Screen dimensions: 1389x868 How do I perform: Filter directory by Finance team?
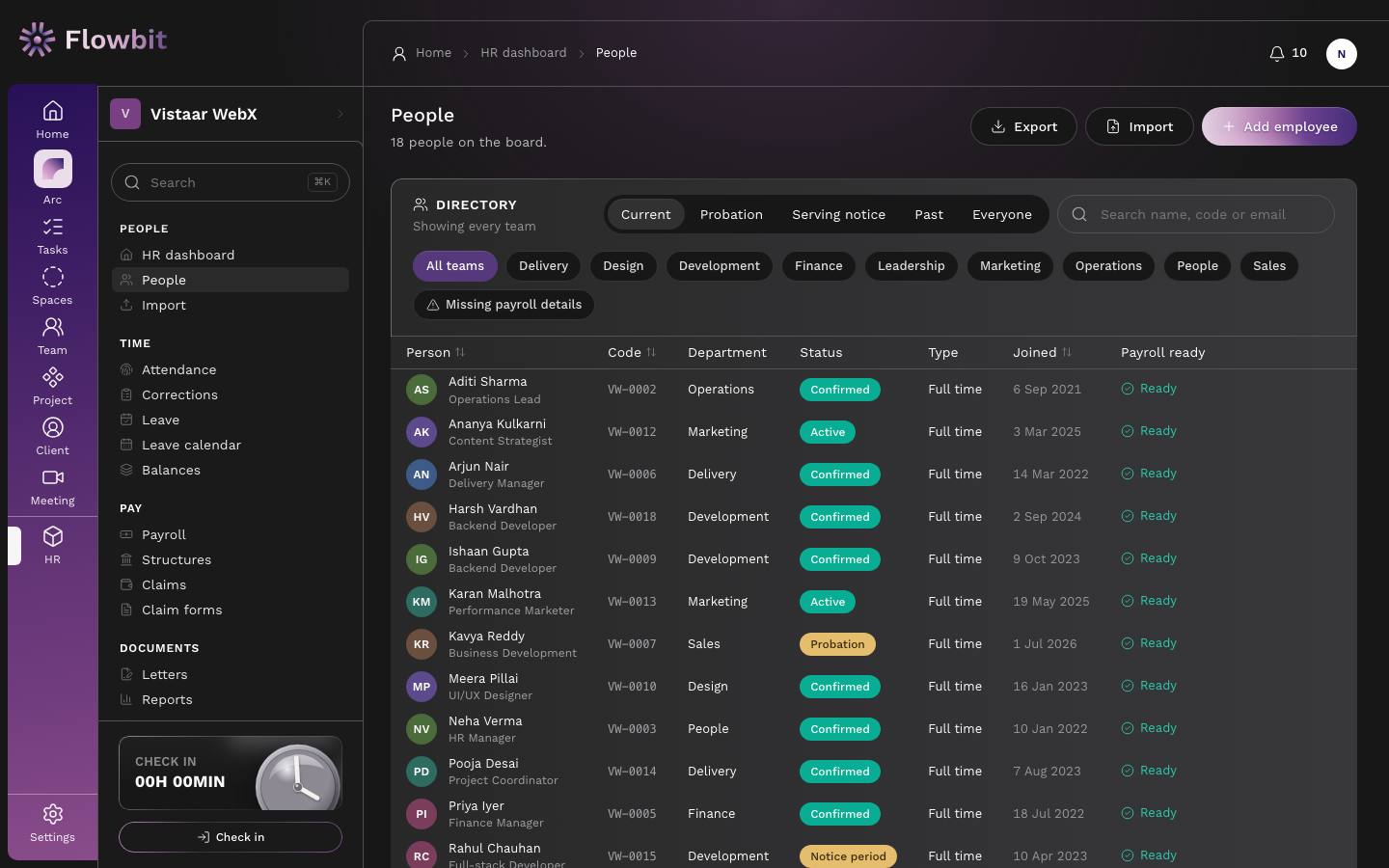point(818,266)
